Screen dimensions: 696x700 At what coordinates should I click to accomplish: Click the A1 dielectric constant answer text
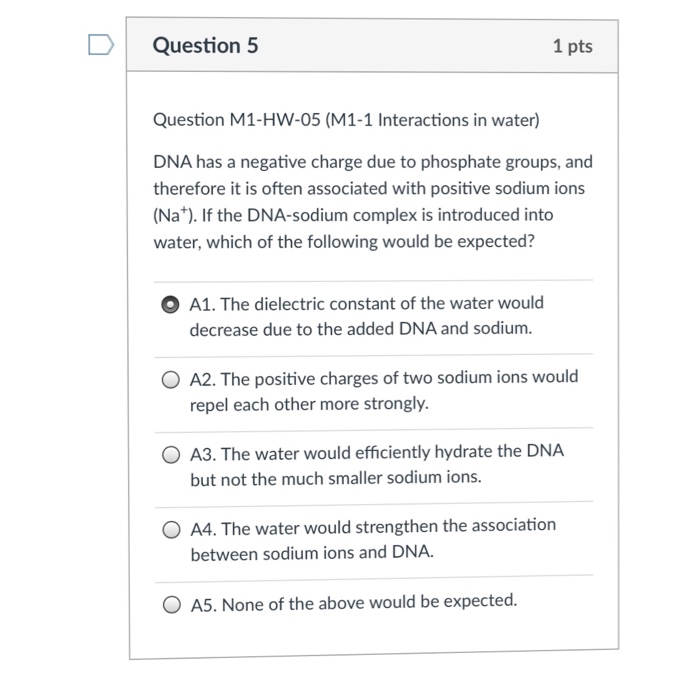(x=367, y=316)
